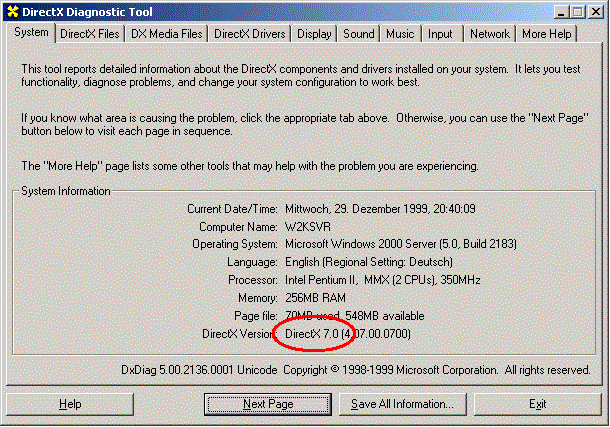Image resolution: width=610 pixels, height=427 pixels.
Task: Click the 'If you know what area' paragraph
Action: [305, 124]
